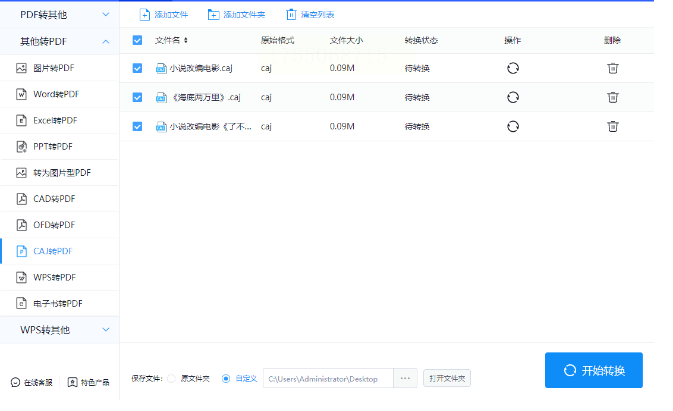Click the 特色产品 icon at bottom
This screenshot has width=673, height=411.
click(x=73, y=382)
